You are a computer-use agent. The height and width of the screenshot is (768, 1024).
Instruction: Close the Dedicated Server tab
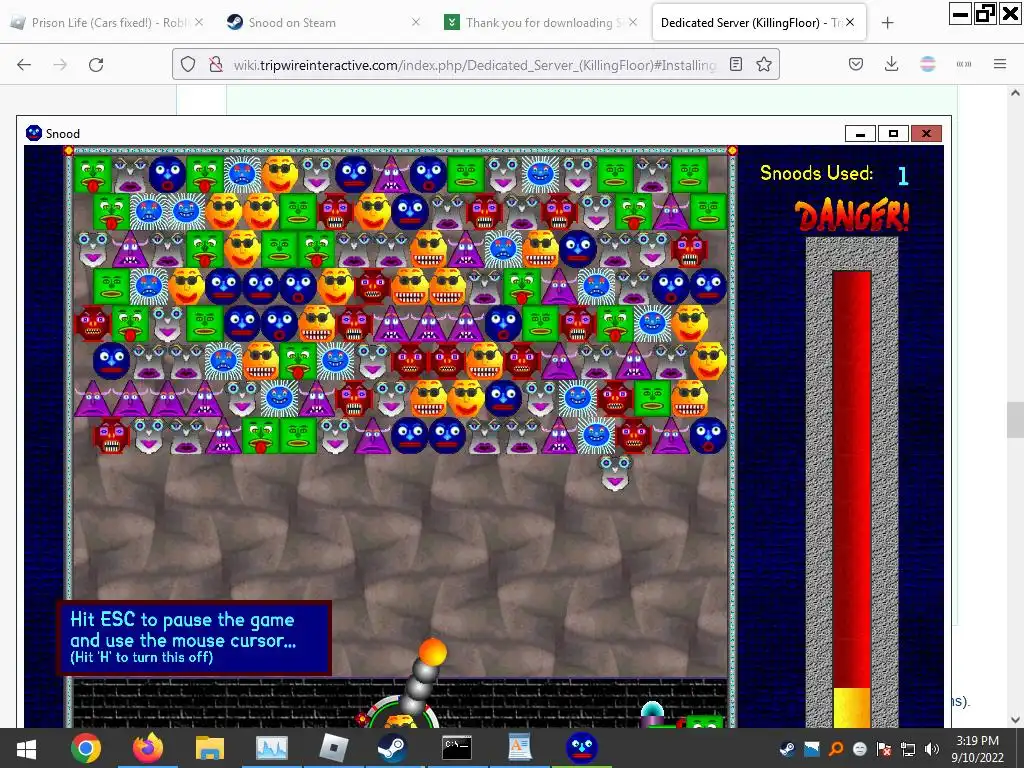click(x=850, y=22)
